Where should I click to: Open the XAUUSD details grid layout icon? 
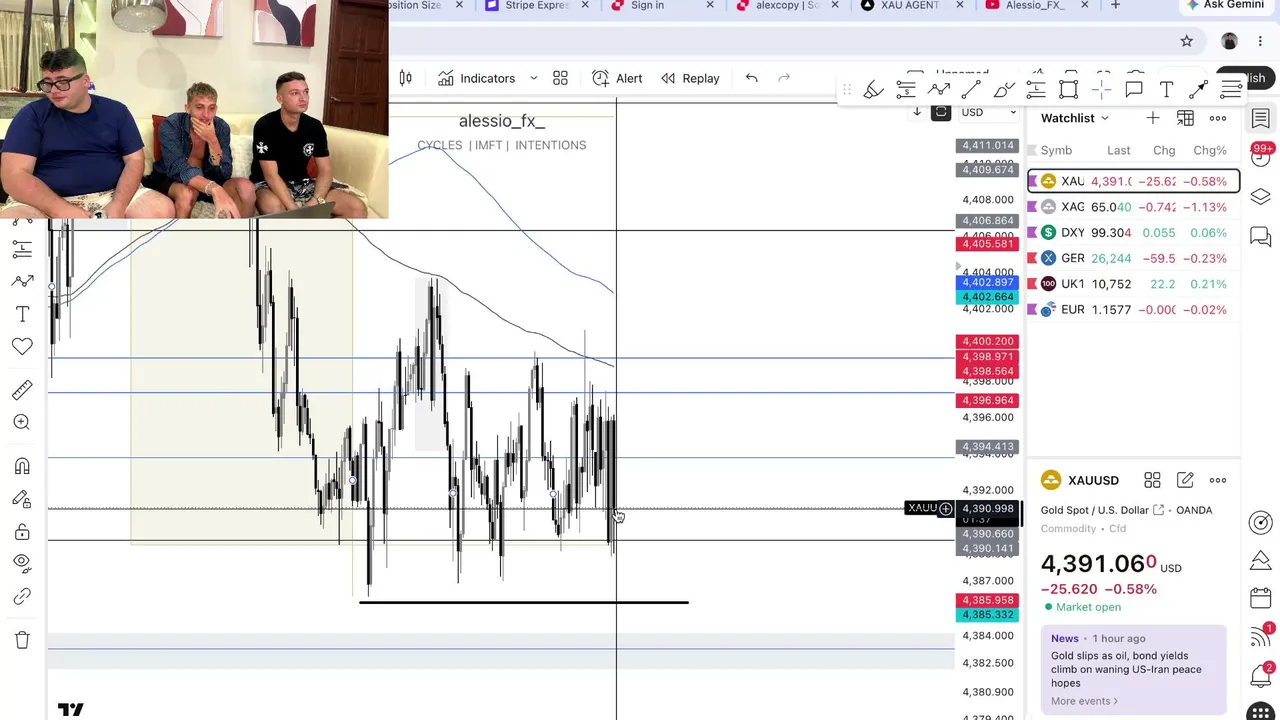tap(1152, 481)
